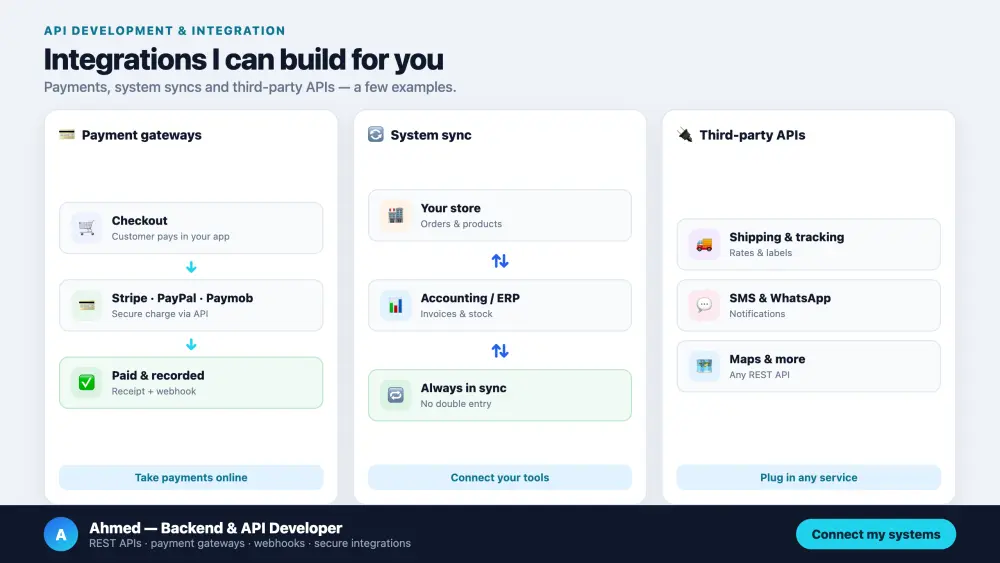The image size is (1000, 563).
Task: Click the bar chart icon on Accounting / ERP
Action: [x=395, y=305]
